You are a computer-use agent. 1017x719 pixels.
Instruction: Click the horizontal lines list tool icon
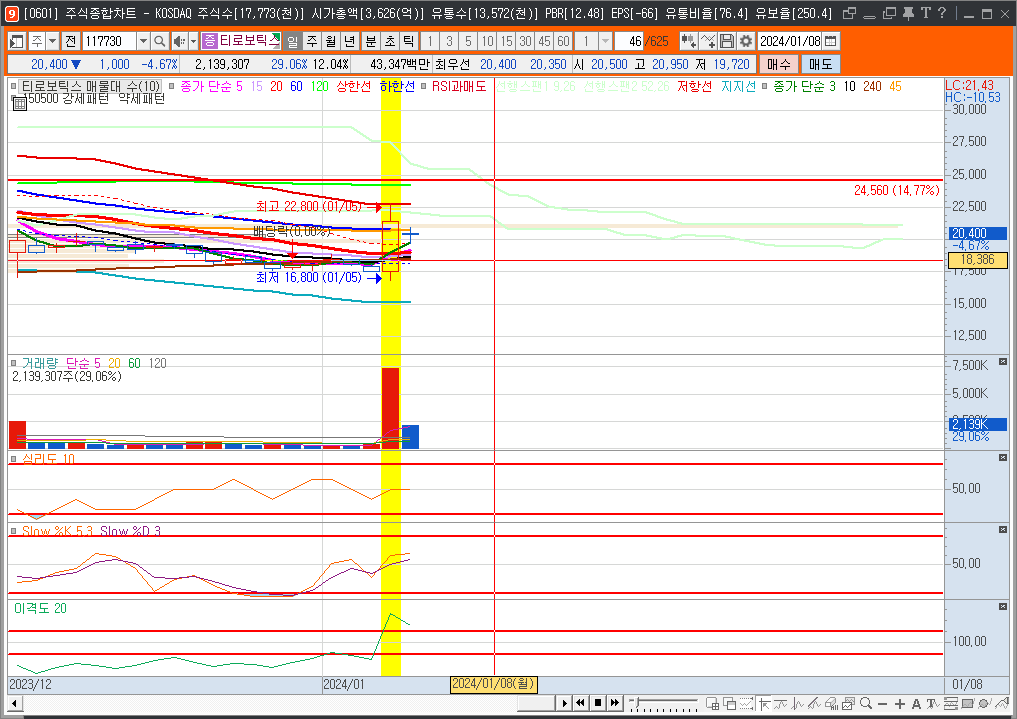tap(950, 703)
